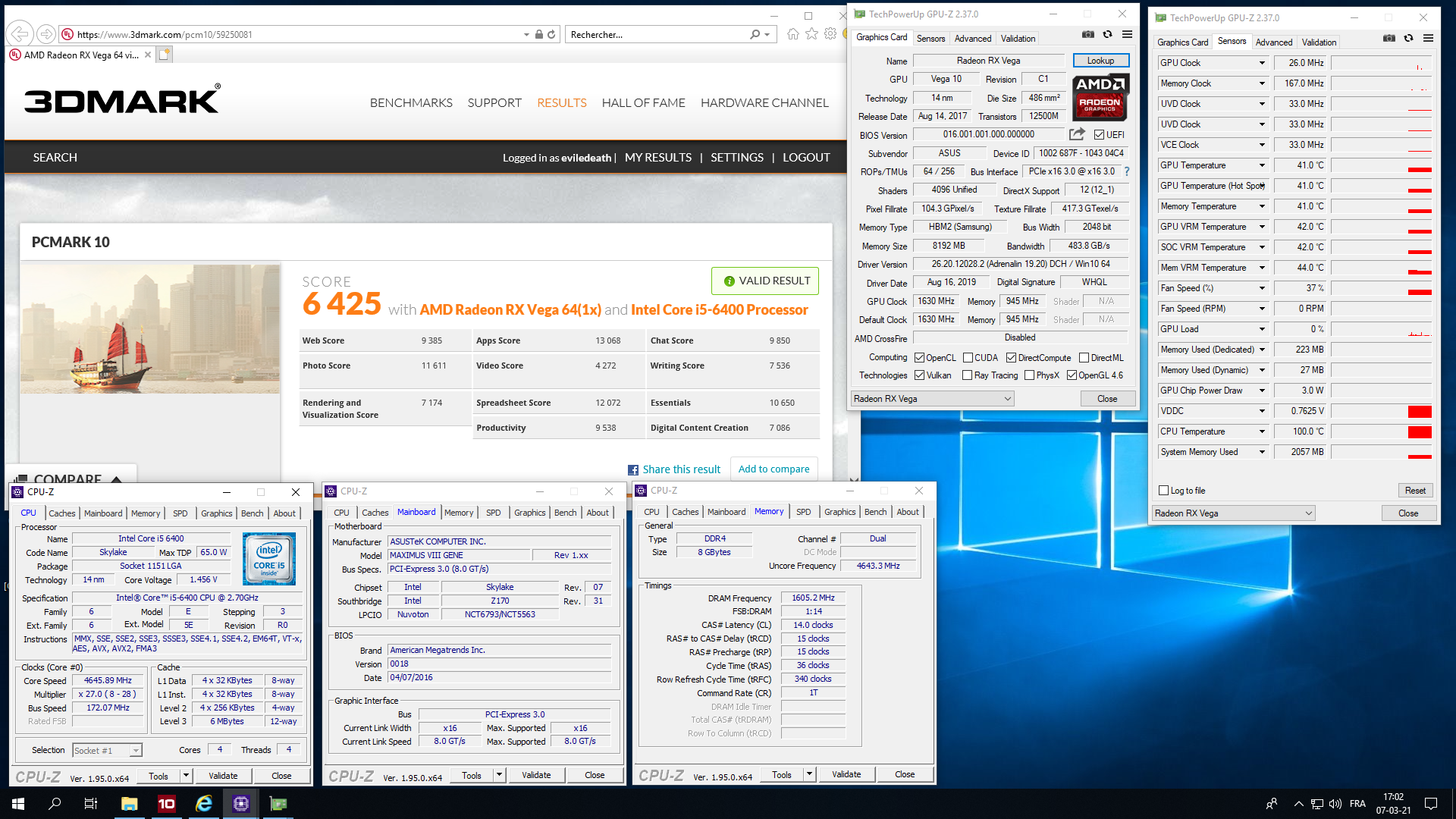
Task: Click Add to compare button
Action: point(773,469)
